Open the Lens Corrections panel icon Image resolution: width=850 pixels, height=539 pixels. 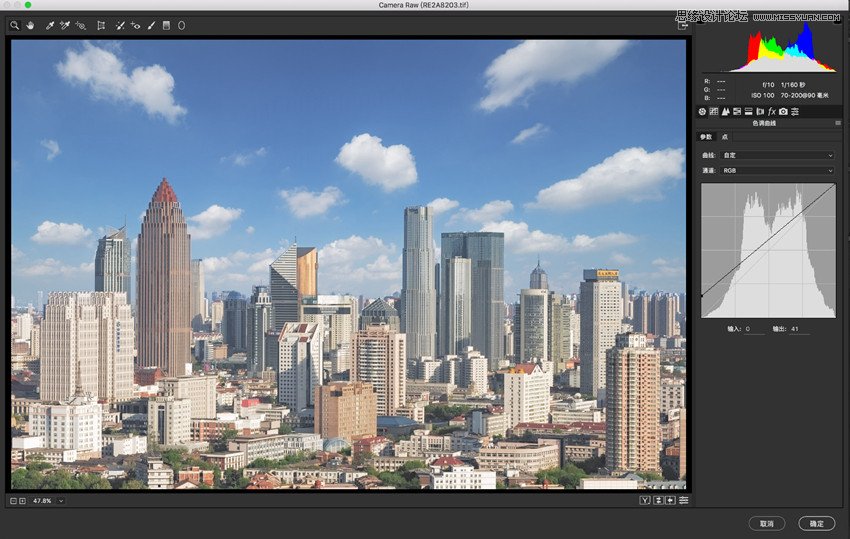(760, 112)
